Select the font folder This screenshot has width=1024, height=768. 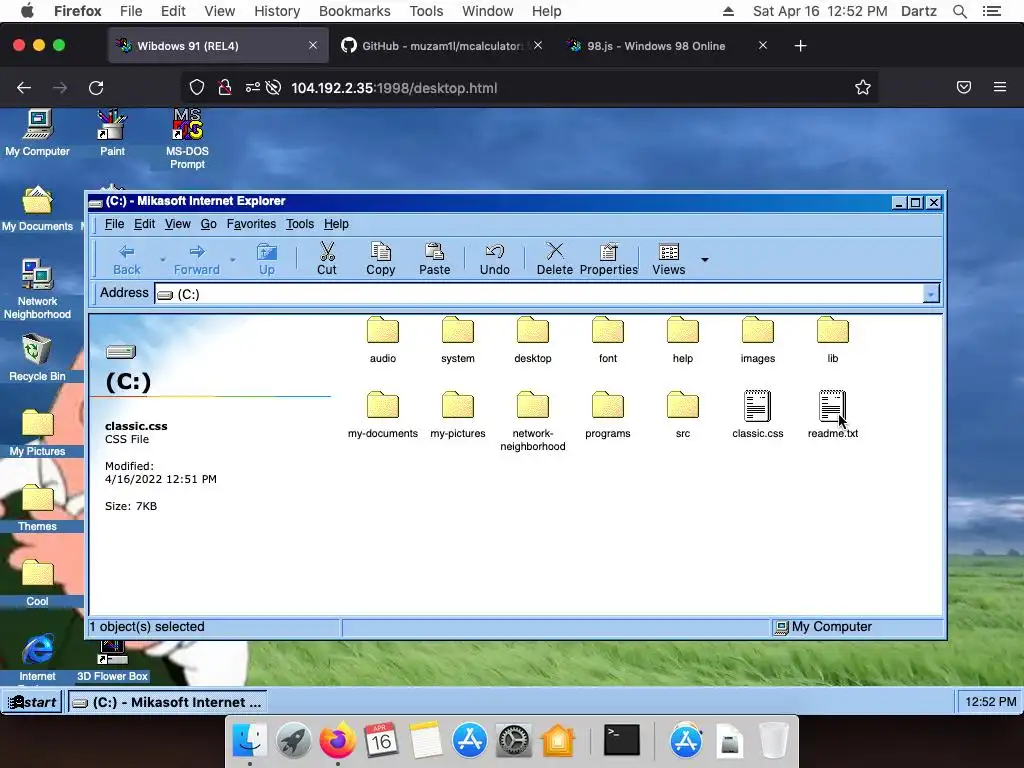608,340
